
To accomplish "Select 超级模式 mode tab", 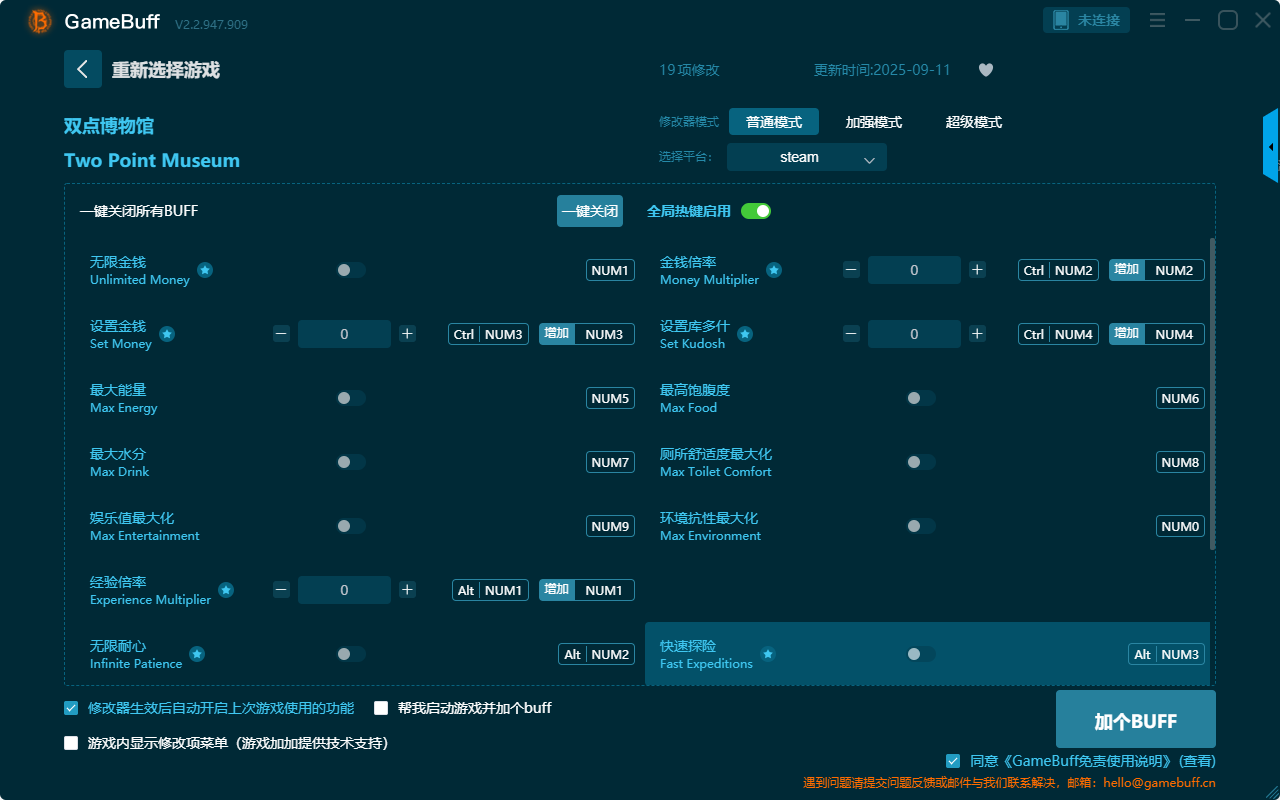I will [x=974, y=122].
